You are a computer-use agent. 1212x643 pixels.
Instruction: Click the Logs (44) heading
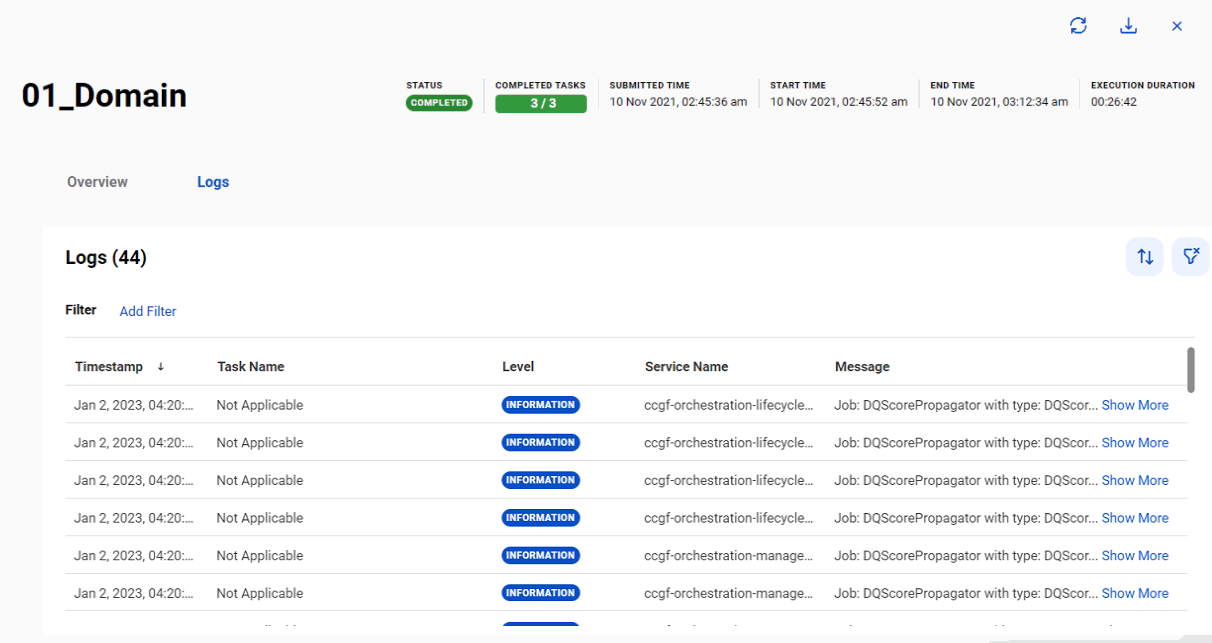(x=106, y=257)
